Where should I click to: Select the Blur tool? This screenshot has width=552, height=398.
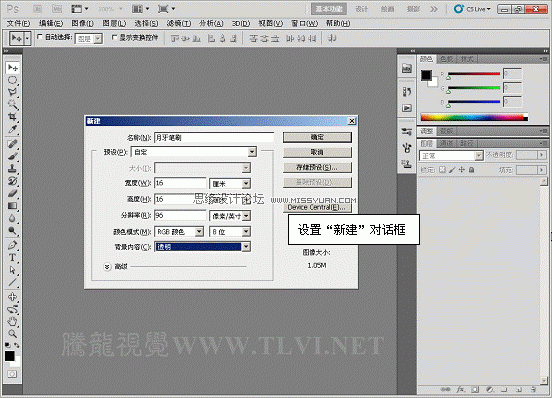coord(13,218)
